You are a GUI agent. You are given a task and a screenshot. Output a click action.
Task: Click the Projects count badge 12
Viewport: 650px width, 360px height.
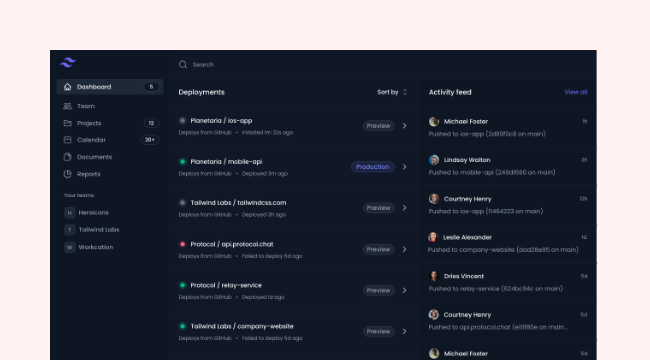151,123
